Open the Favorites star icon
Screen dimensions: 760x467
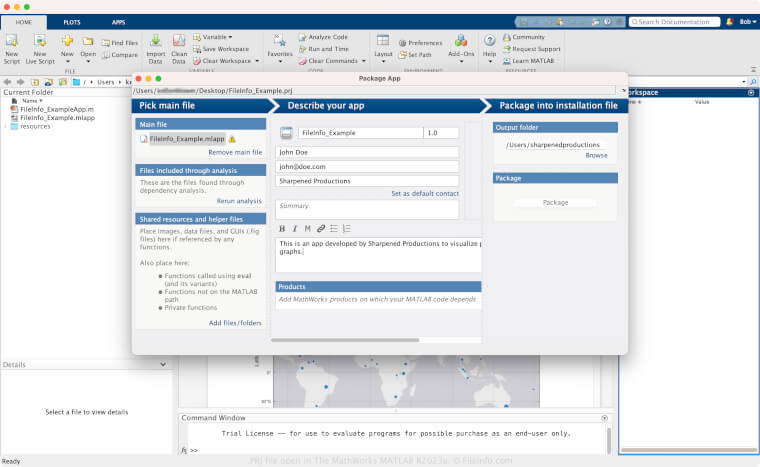click(279, 41)
